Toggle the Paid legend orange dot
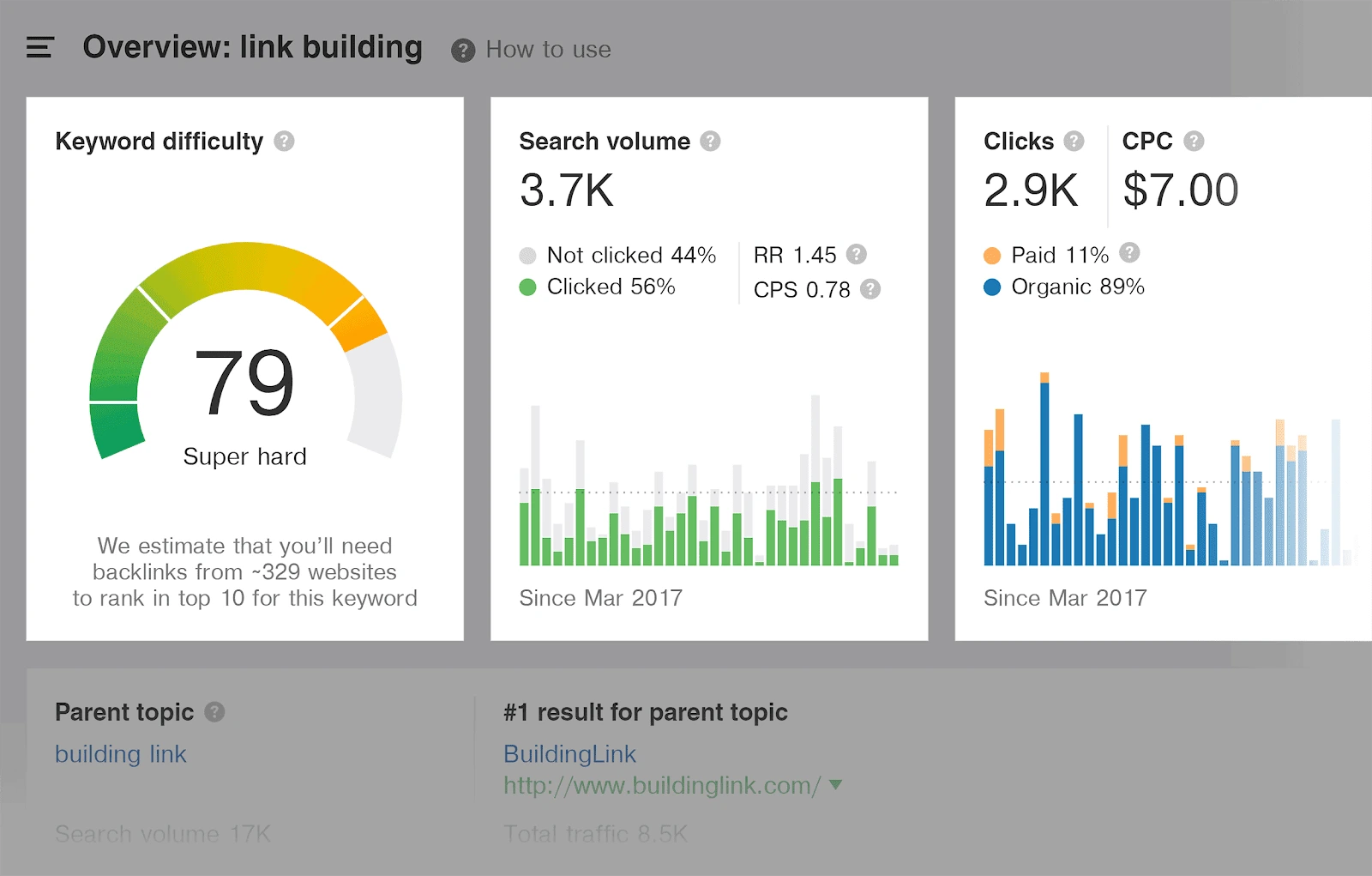Screen dimensions: 1372x876 click(x=992, y=256)
